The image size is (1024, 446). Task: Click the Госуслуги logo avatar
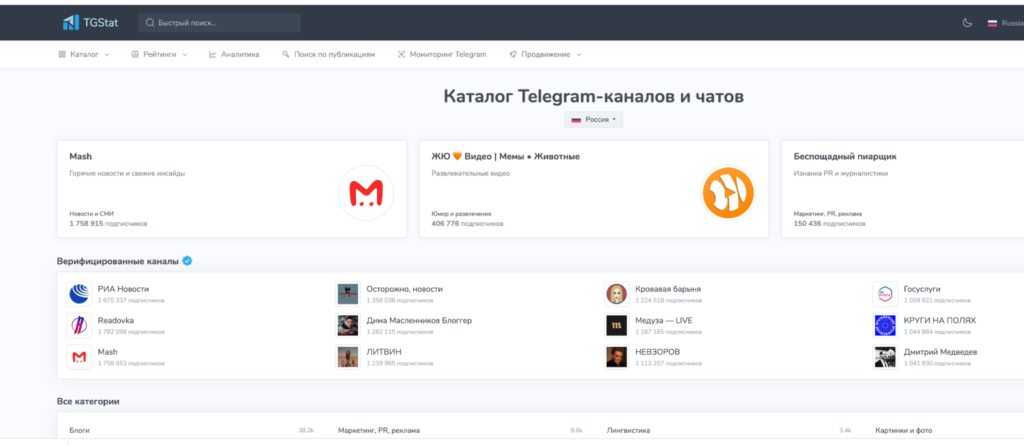(885, 294)
